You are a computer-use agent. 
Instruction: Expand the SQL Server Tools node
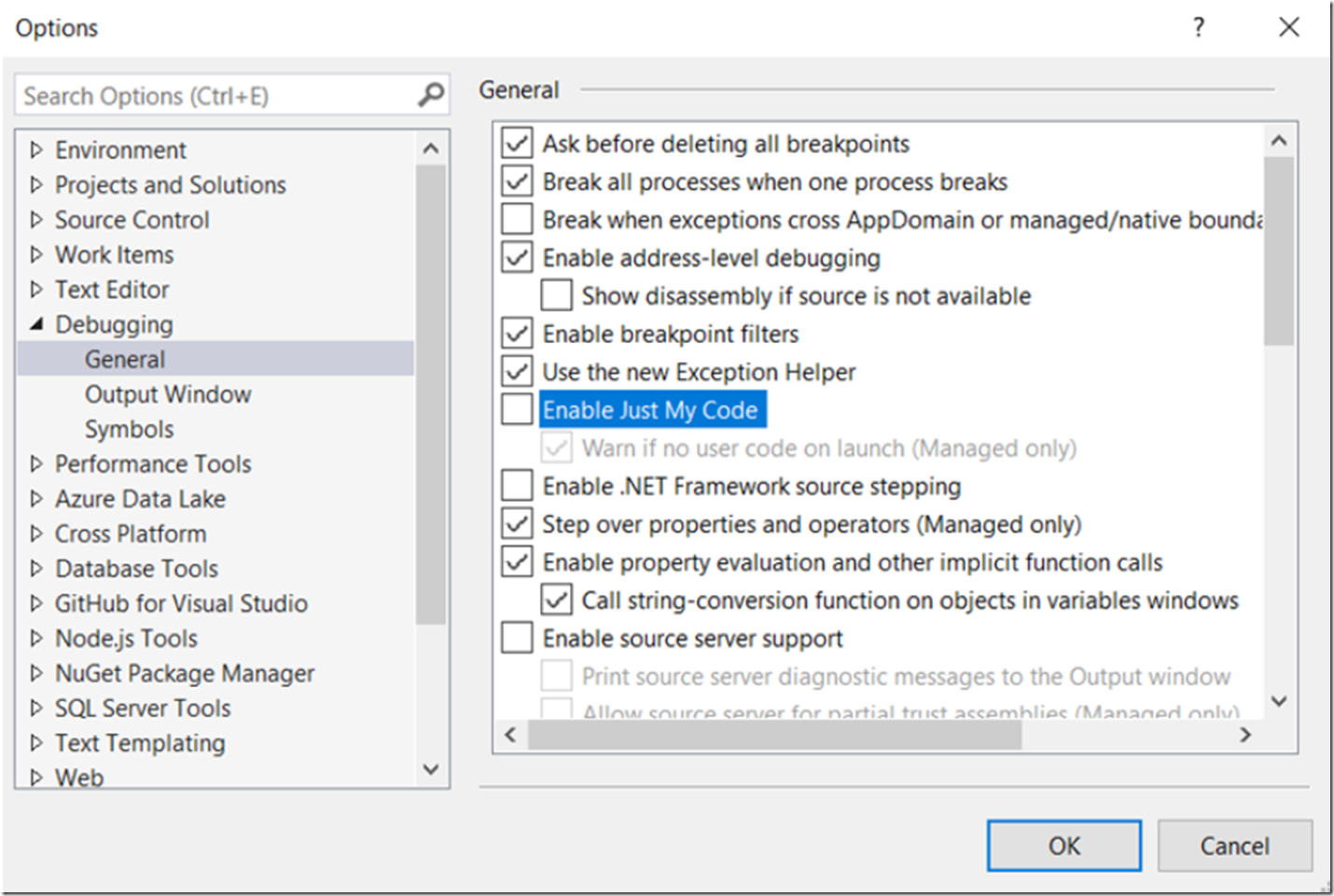click(36, 708)
